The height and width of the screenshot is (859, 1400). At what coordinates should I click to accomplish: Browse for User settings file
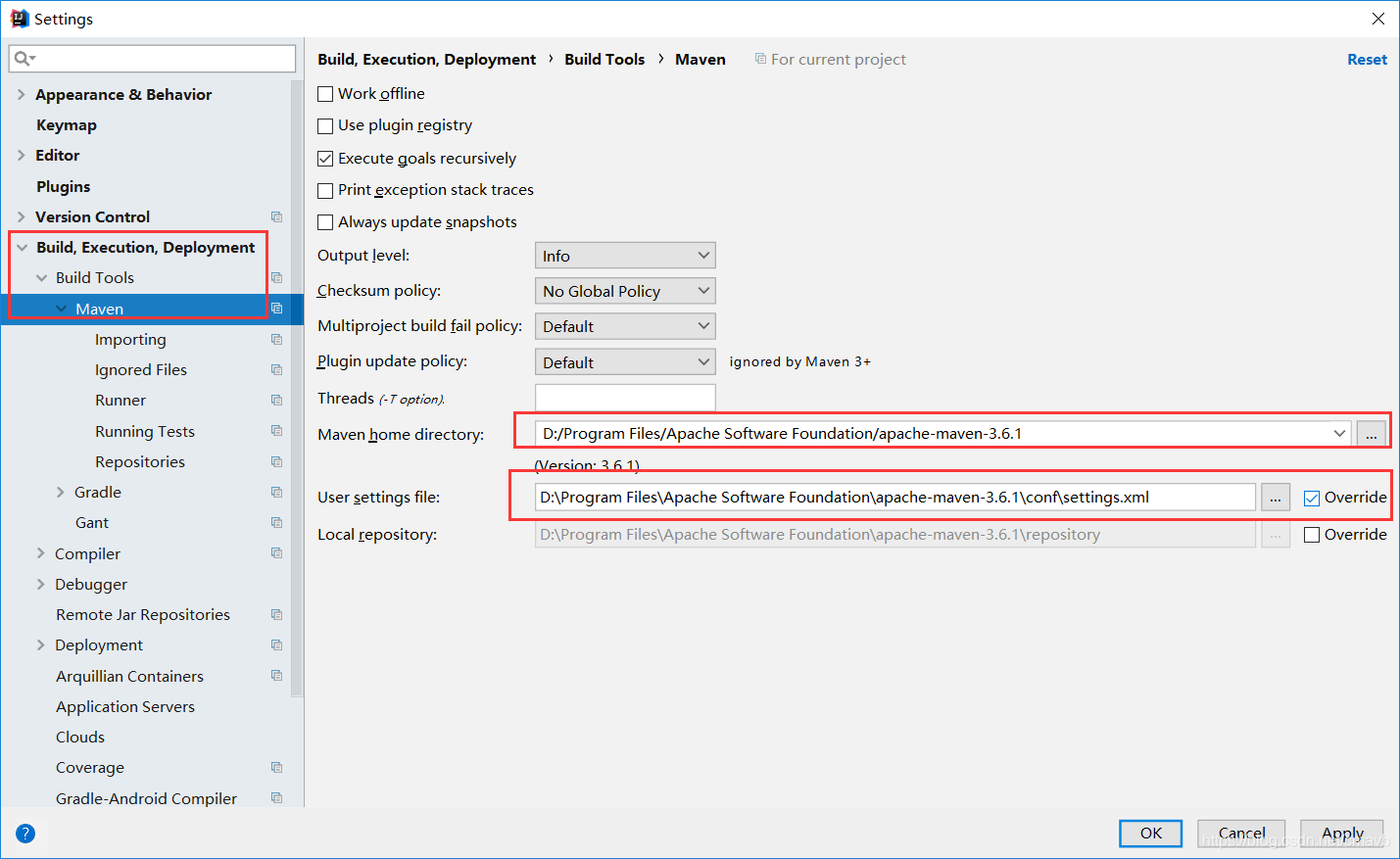pos(1276,498)
